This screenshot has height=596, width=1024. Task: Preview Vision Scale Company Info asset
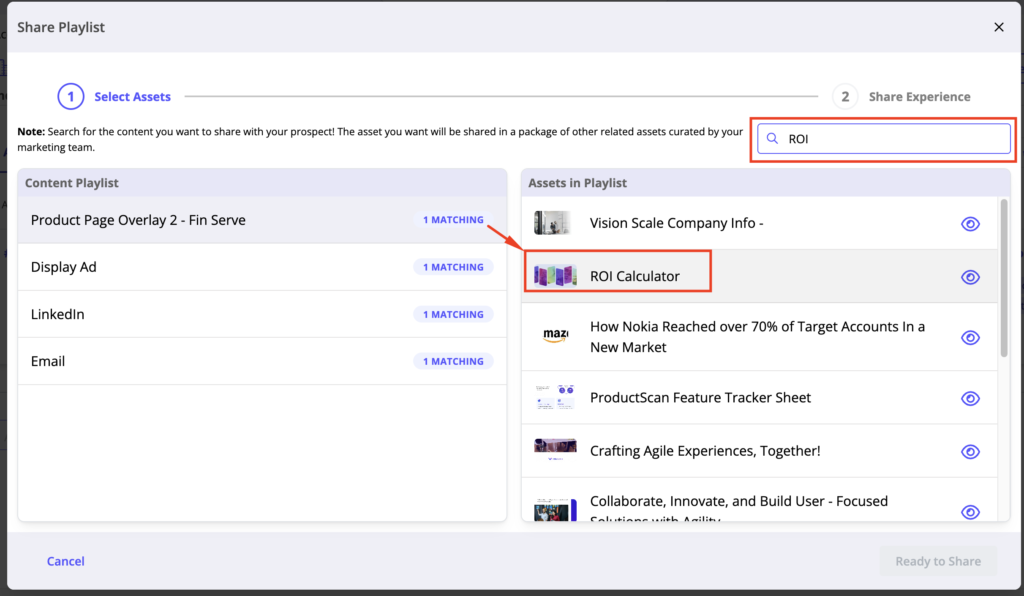coord(969,224)
